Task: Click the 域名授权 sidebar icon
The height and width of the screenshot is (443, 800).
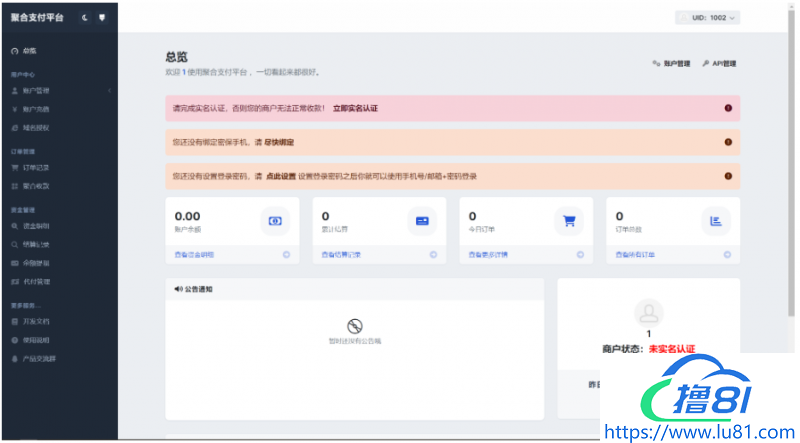Action: click(14, 128)
